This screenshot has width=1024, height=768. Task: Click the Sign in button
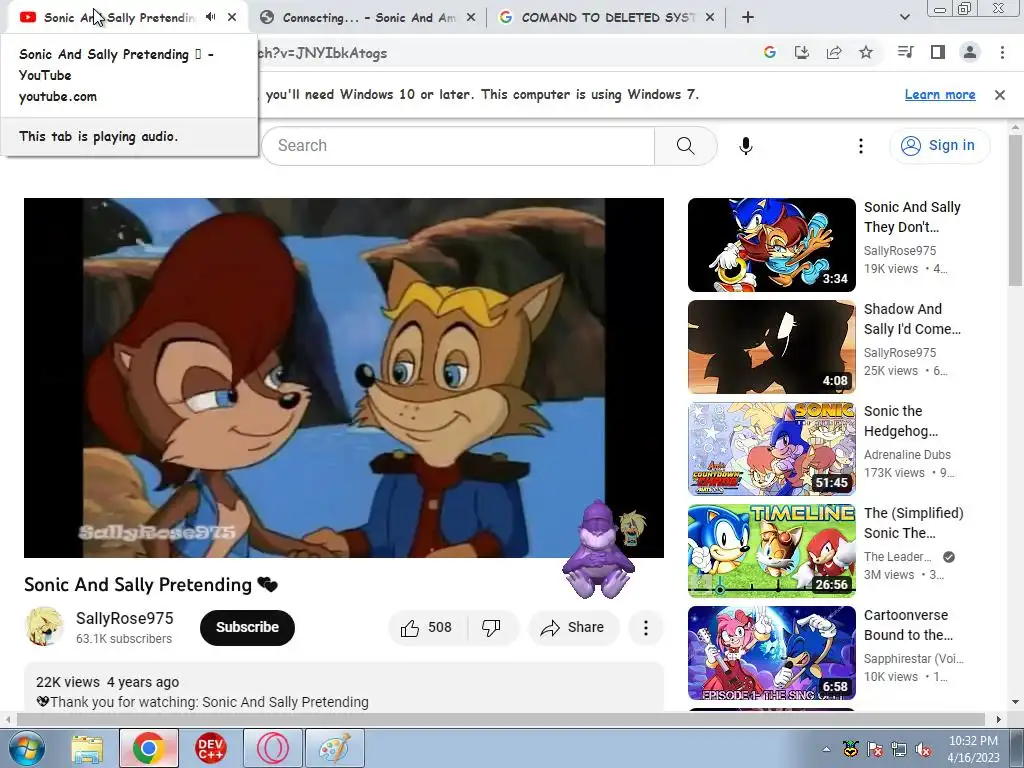[940, 146]
